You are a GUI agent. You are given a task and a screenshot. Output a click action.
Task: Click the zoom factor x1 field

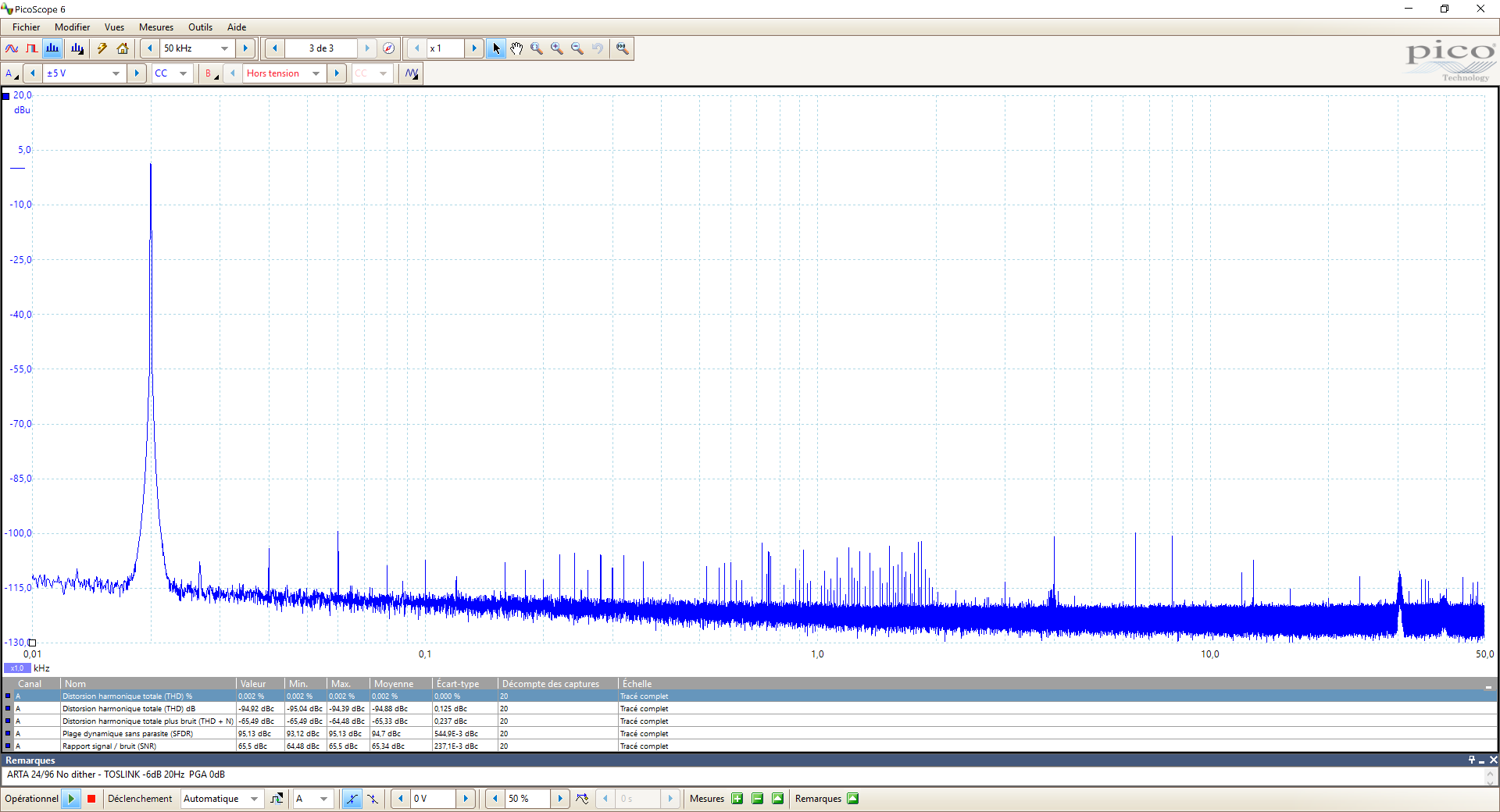(445, 48)
